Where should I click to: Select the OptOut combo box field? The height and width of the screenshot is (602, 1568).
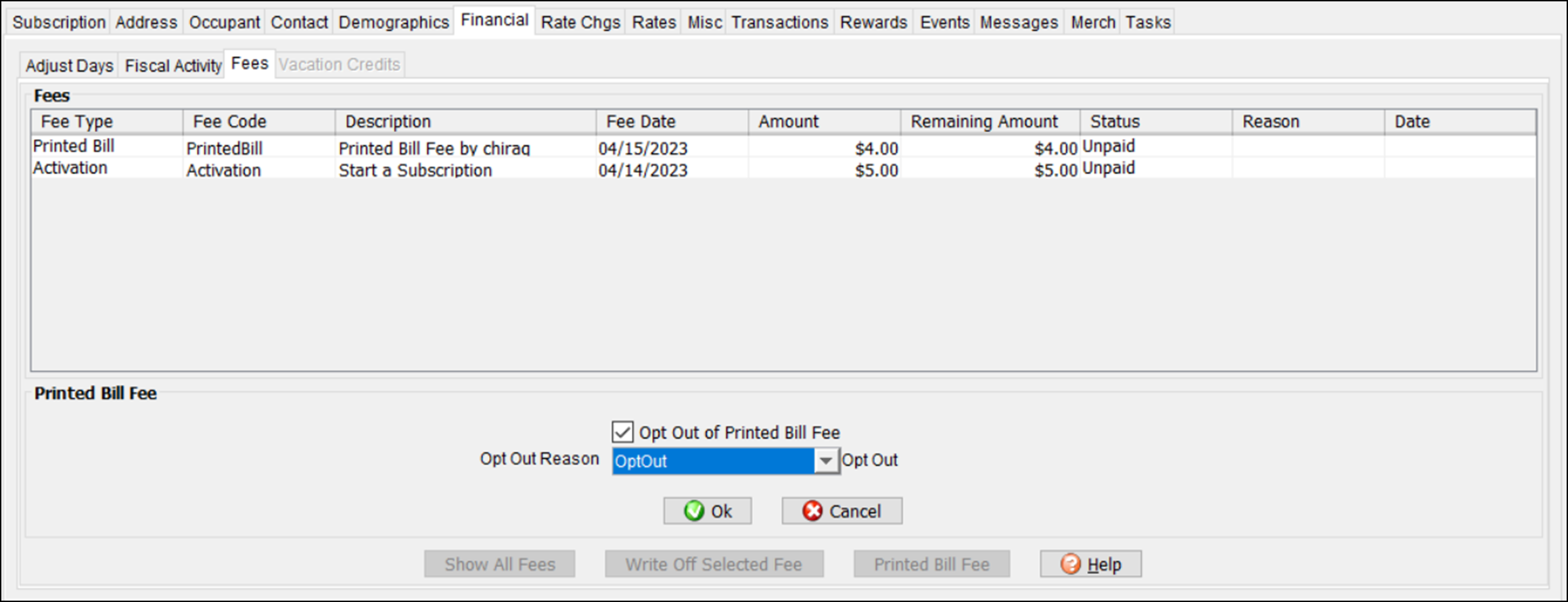click(713, 461)
